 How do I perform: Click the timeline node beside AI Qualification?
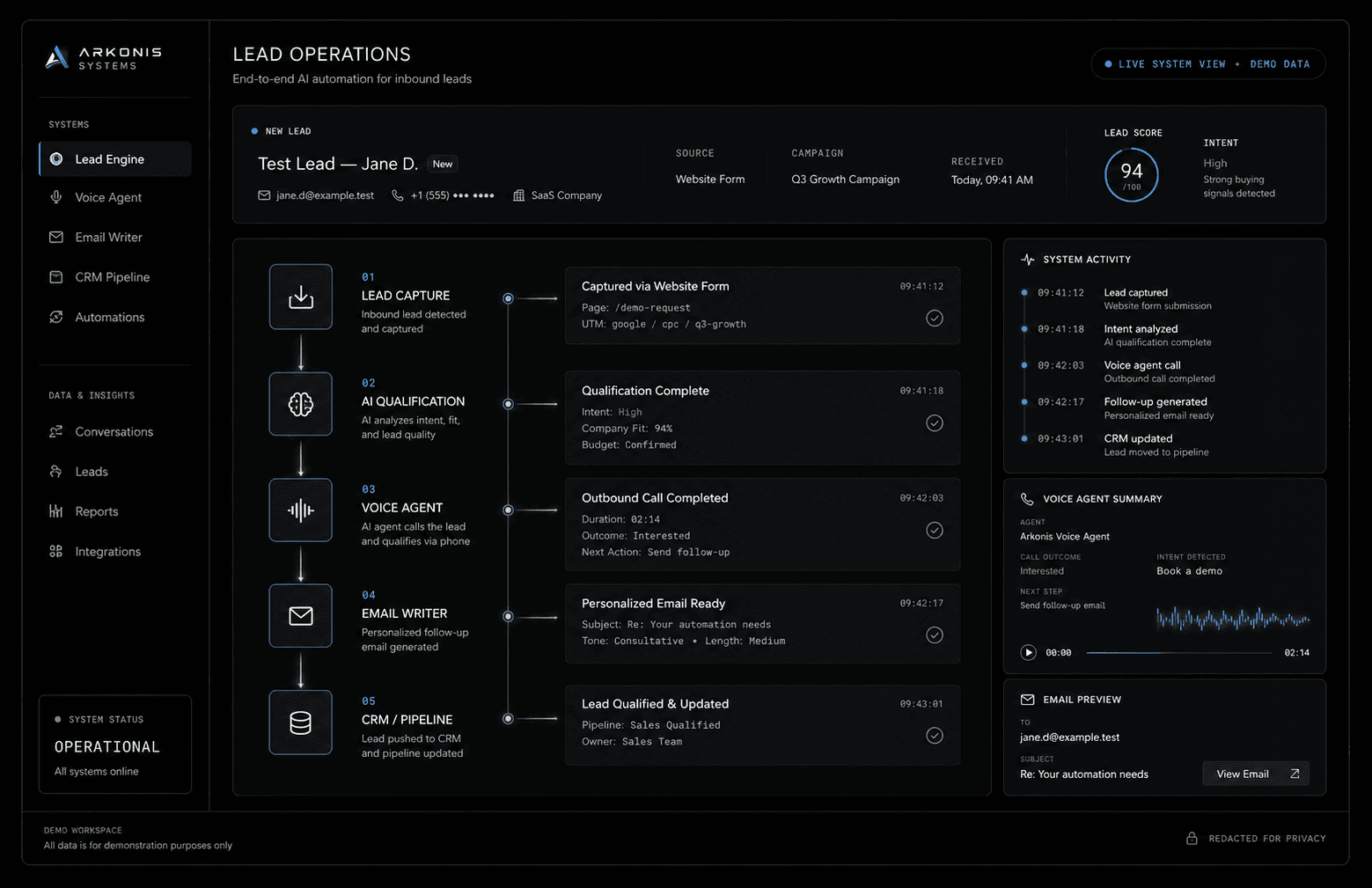coord(508,404)
